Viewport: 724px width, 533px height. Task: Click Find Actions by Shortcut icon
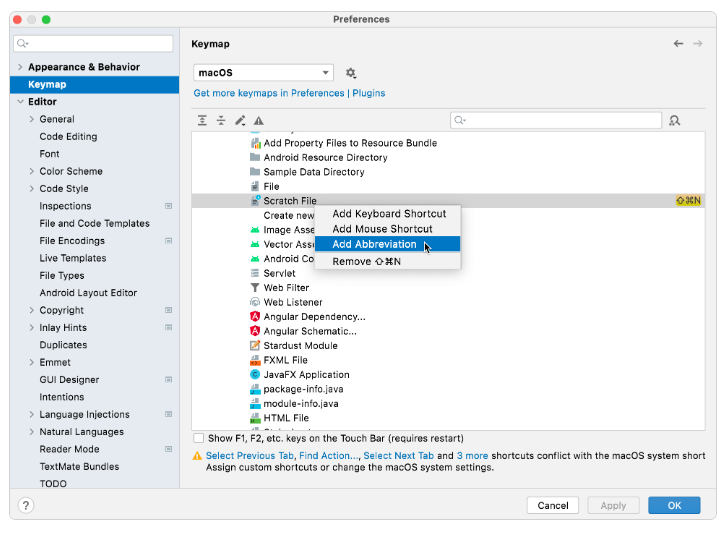pos(675,121)
